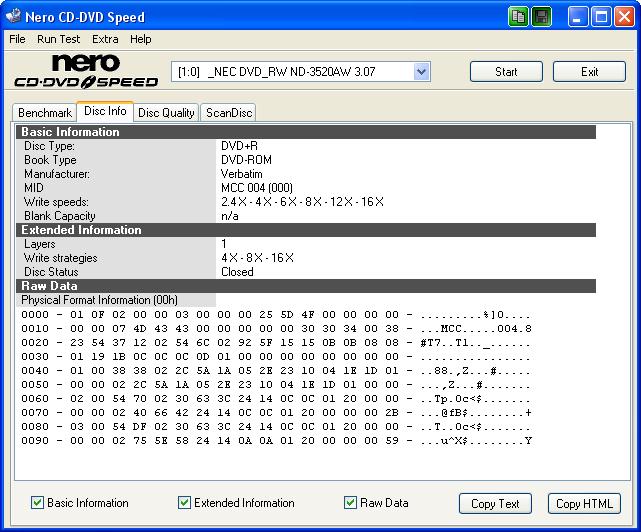This screenshot has width=641, height=532.
Task: Click the Basic Information section header
Action: pos(306,132)
